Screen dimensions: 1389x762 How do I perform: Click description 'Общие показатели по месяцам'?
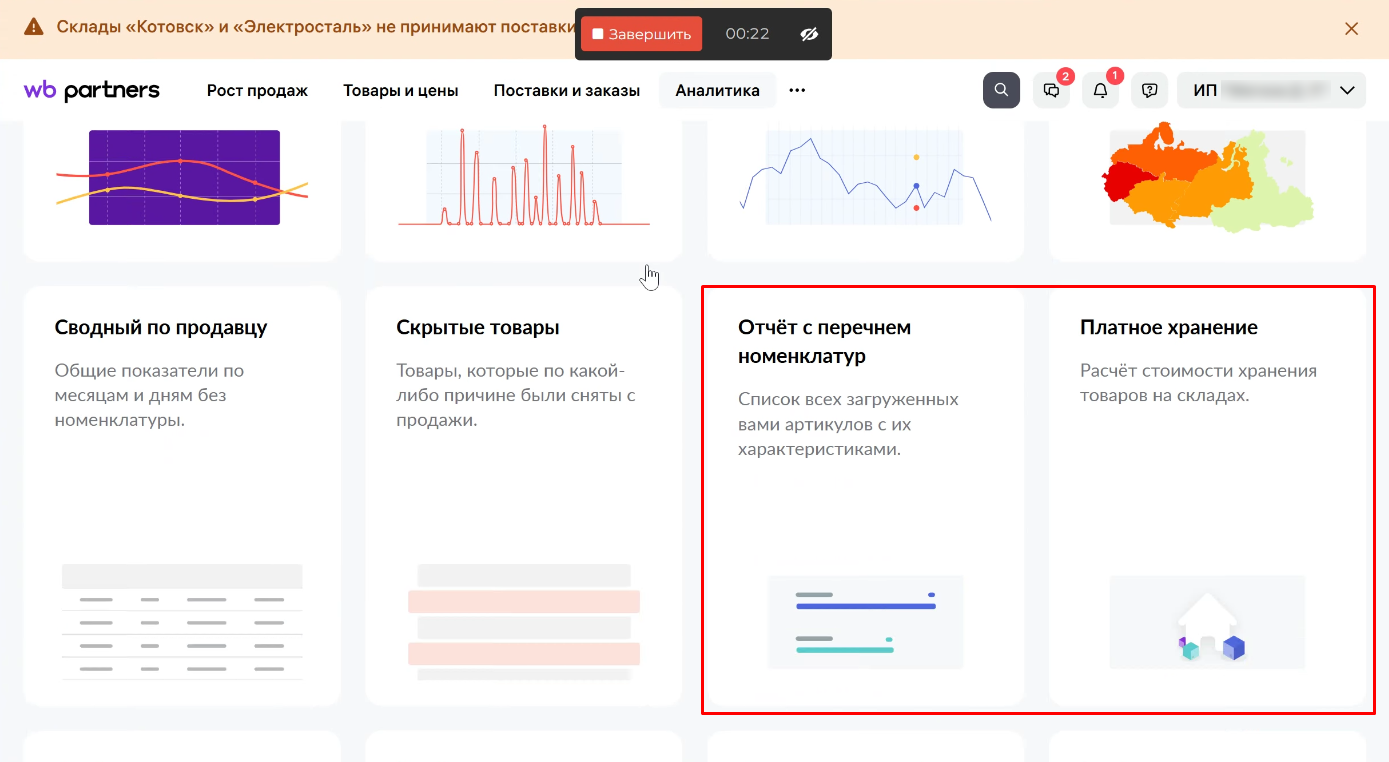point(150,395)
